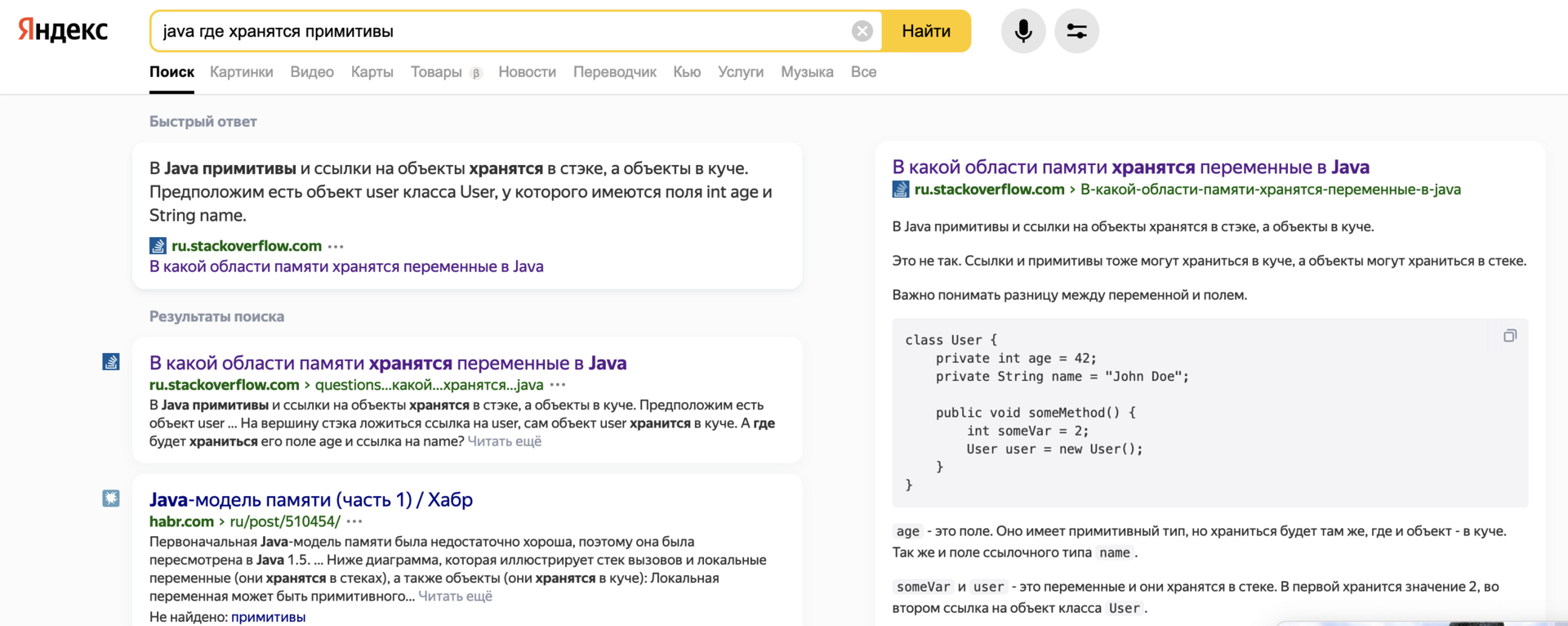This screenshot has width=1568, height=626.
Task: Click Habr icon beside second search result
Action: click(x=111, y=498)
